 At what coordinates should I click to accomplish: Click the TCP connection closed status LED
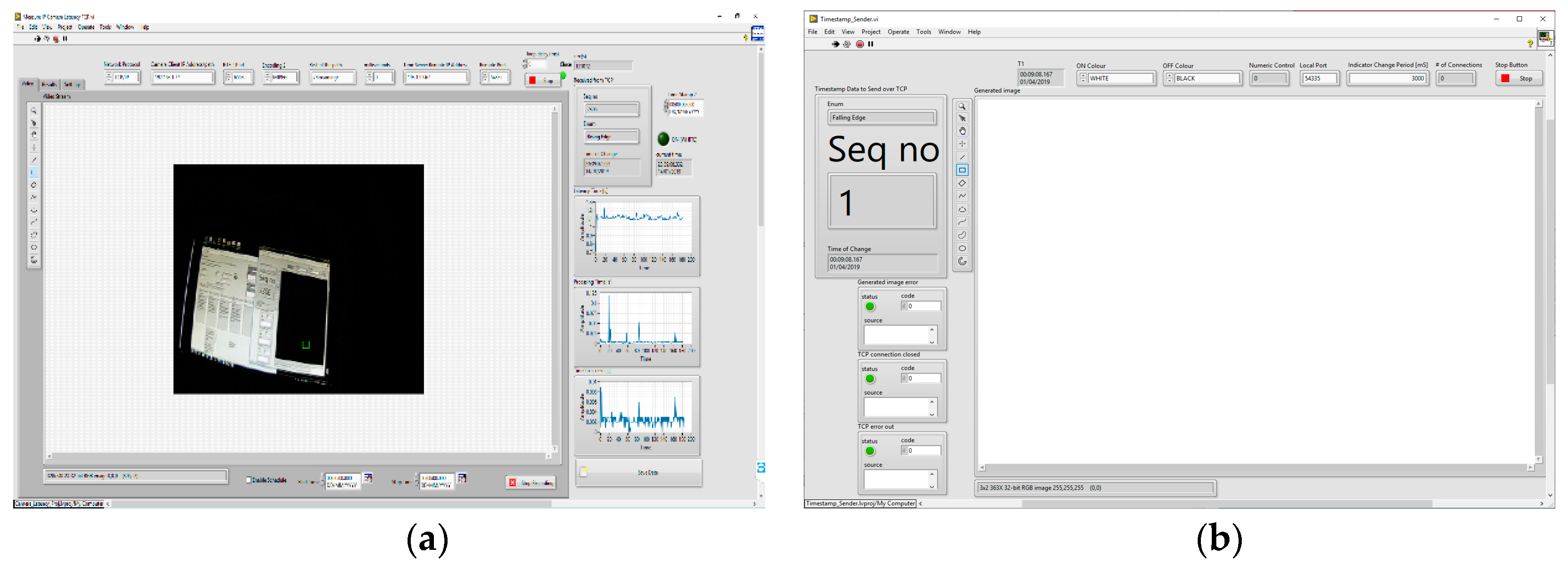tap(870, 379)
